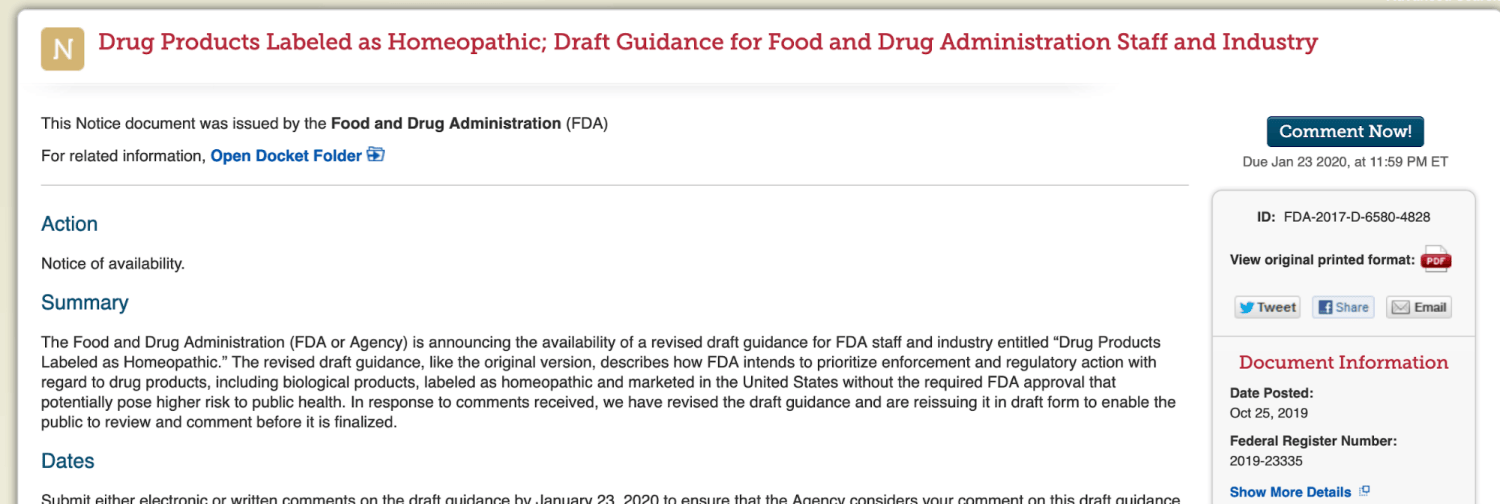Click the Document Information panel heading
1500x504 pixels.
coord(1343,362)
